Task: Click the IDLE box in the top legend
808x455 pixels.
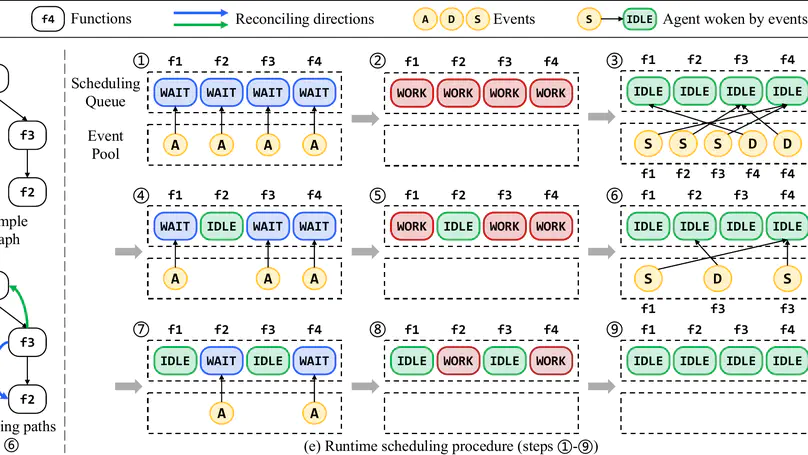Action: 639,20
